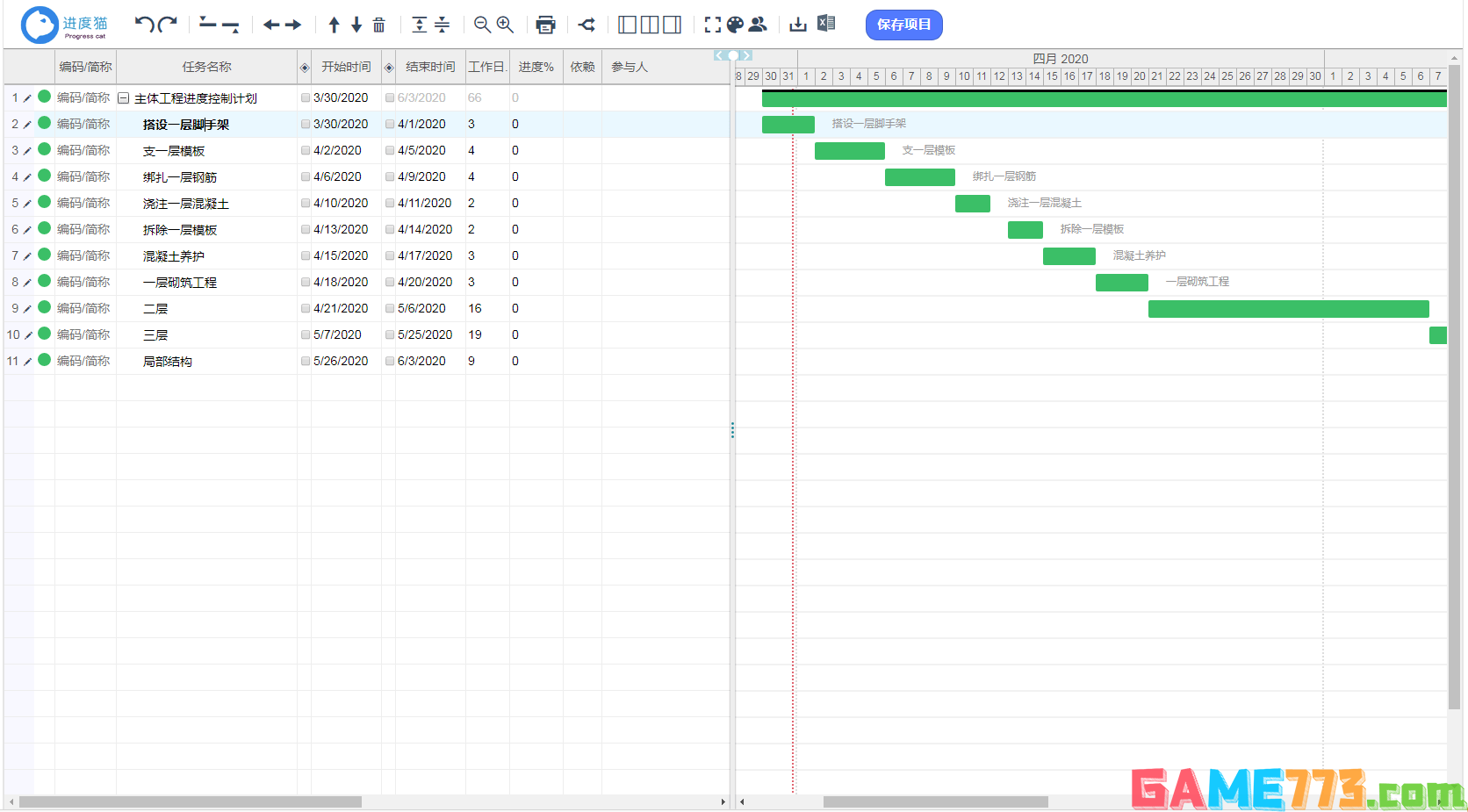Viewport: 1468px width, 812px height.
Task: Select Gantt bar for 一层砌筑工程
Action: point(1122,283)
